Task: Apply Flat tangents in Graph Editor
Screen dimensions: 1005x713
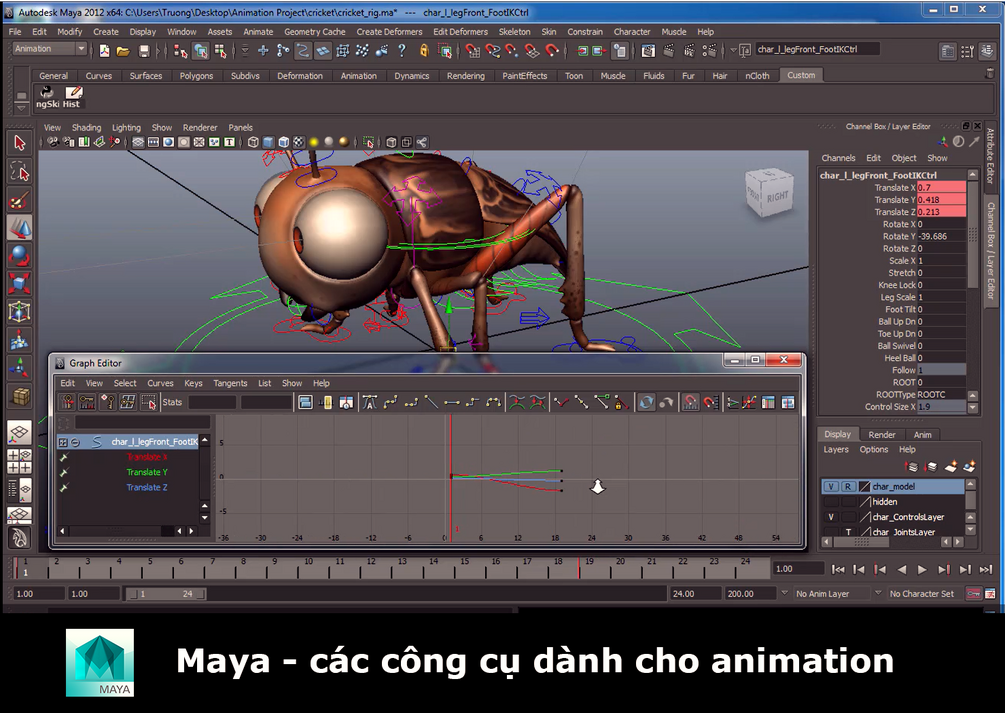Action: pos(452,402)
